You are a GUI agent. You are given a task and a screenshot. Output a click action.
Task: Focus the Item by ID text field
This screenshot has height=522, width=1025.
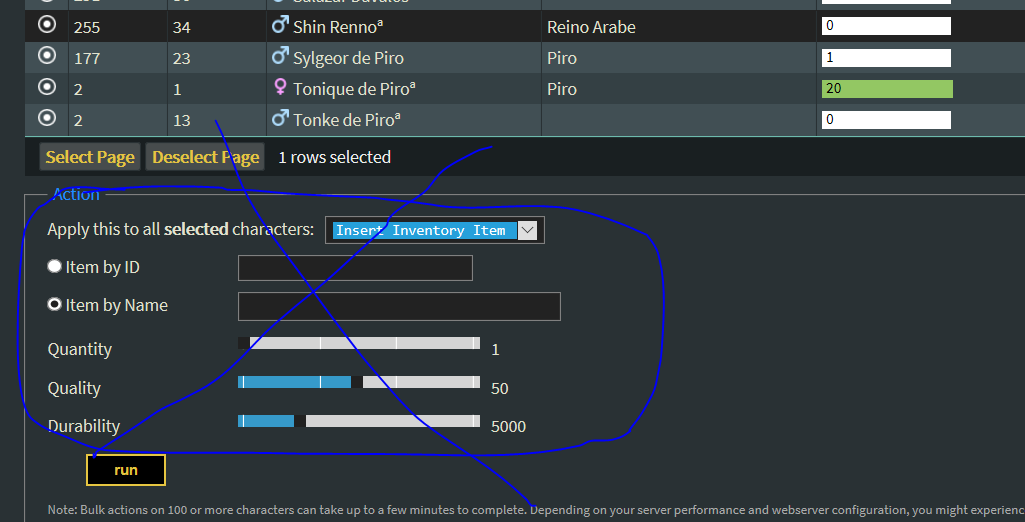355,268
